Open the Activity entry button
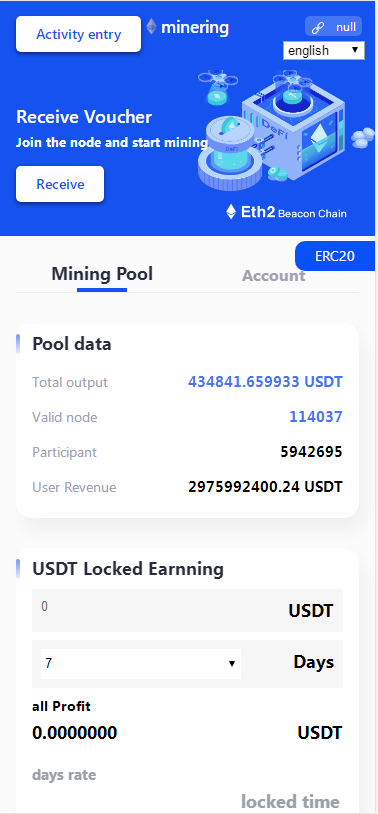The image size is (378, 814). [x=78, y=34]
